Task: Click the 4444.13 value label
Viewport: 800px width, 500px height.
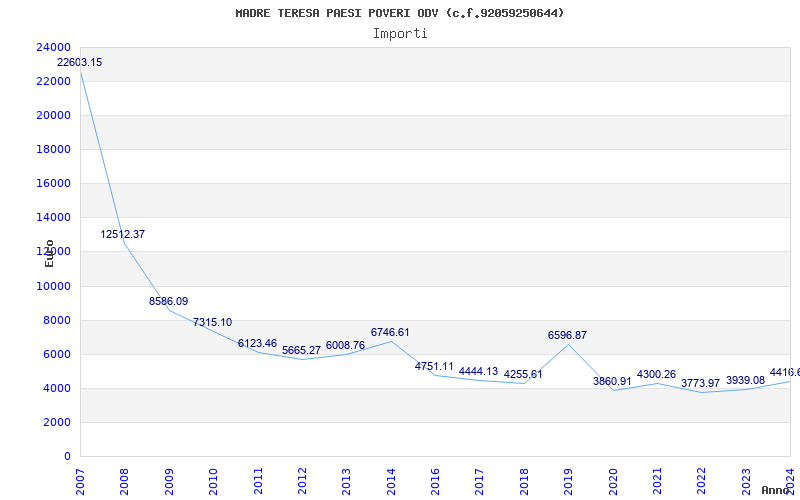Action: (x=479, y=371)
